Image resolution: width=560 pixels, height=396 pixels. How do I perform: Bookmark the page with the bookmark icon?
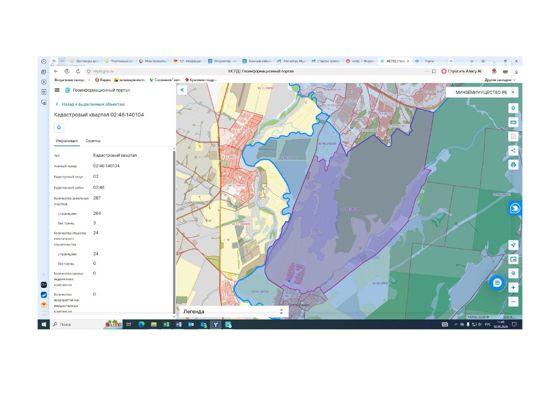click(x=434, y=71)
